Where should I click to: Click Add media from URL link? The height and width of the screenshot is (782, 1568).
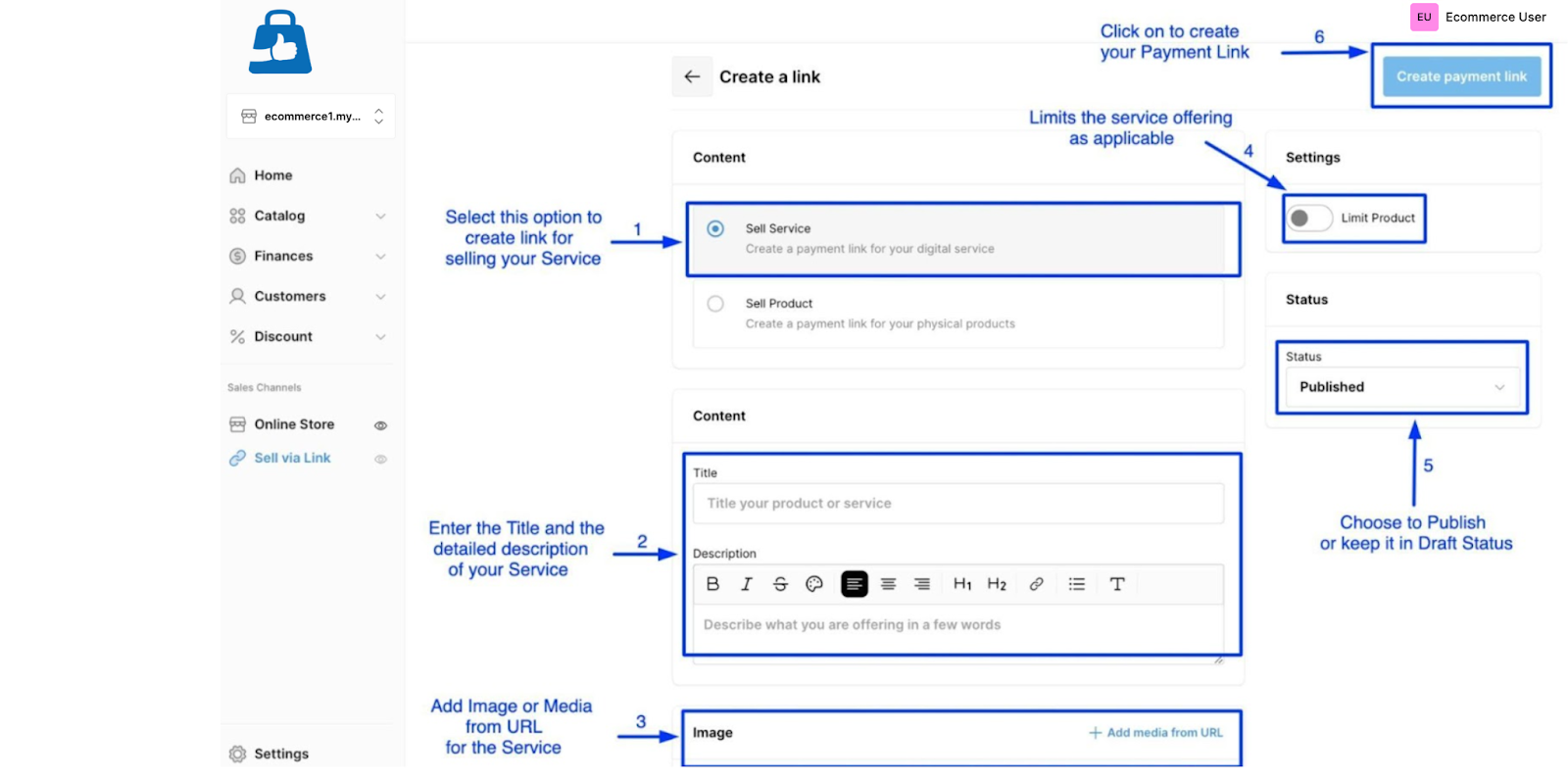click(1155, 733)
